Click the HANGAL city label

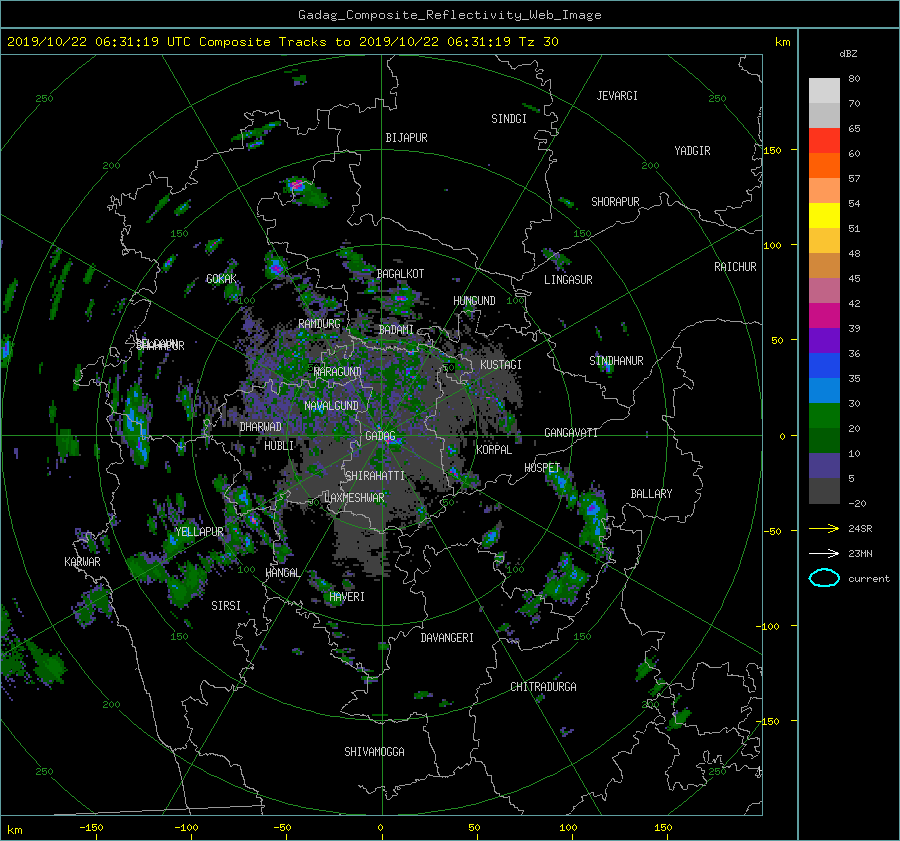(x=282, y=573)
